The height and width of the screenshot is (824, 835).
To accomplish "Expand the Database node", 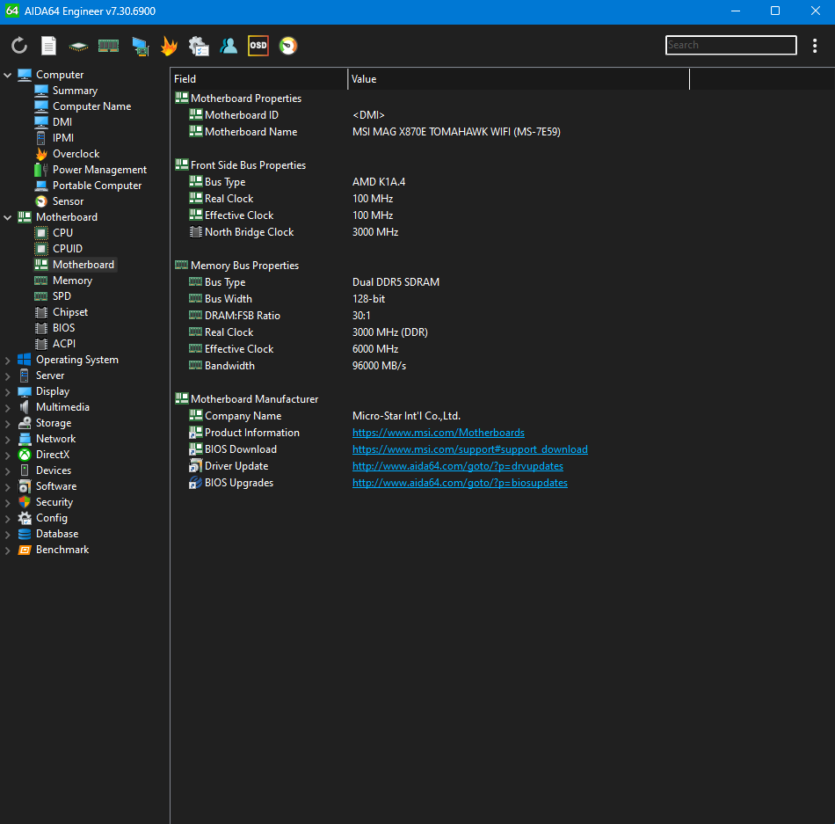I will 7,534.
